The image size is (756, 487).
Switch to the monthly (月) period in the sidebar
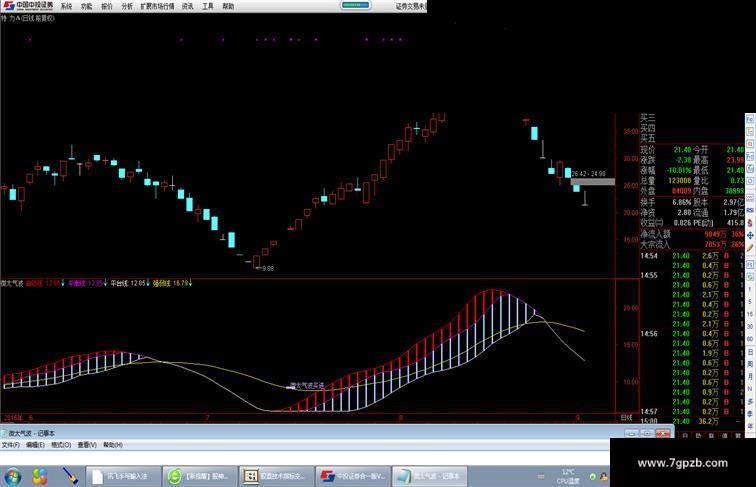pyautogui.click(x=750, y=377)
